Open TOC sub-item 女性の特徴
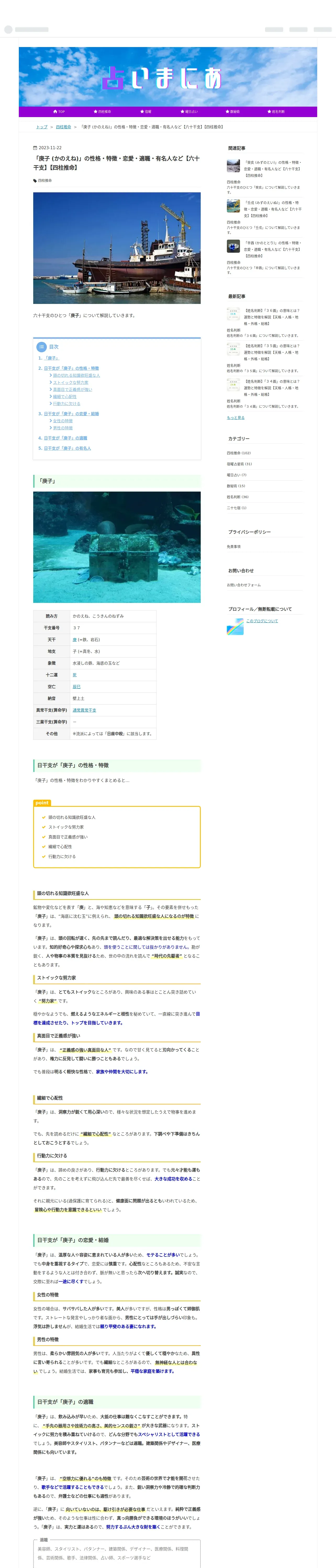This screenshot has height=1568, width=336. point(63,421)
